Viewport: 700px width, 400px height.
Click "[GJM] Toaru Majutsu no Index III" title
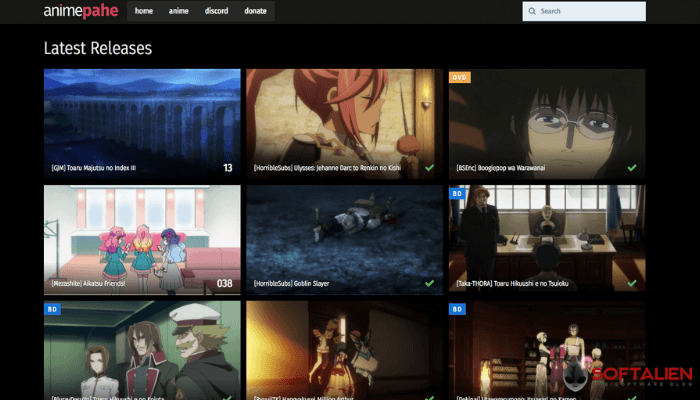(x=93, y=168)
